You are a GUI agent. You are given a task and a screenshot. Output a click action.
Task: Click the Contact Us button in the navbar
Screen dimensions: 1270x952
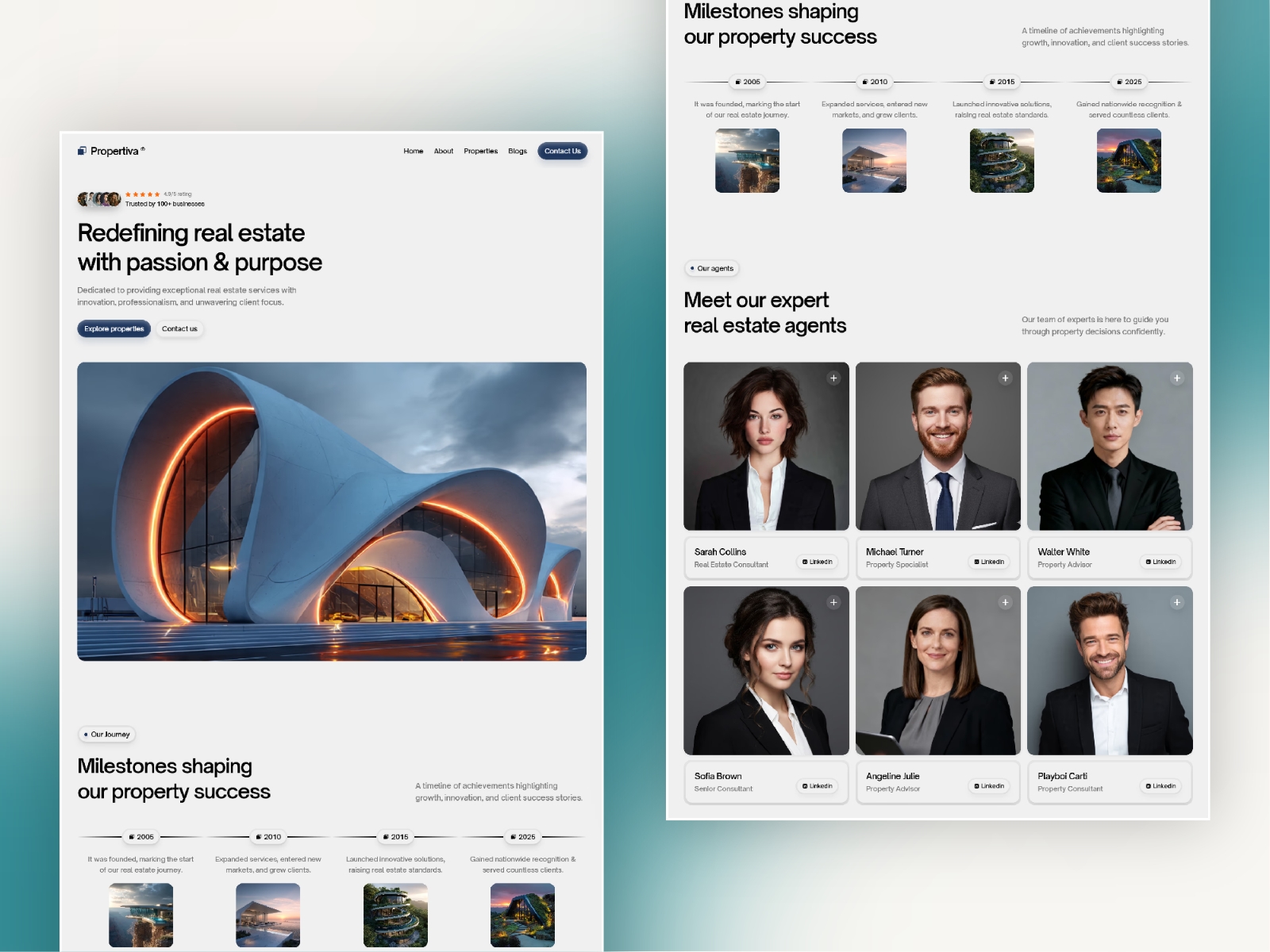click(x=562, y=152)
